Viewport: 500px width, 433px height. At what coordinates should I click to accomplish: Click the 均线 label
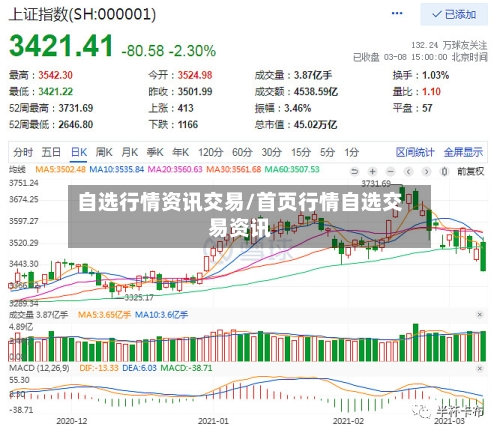point(17,169)
